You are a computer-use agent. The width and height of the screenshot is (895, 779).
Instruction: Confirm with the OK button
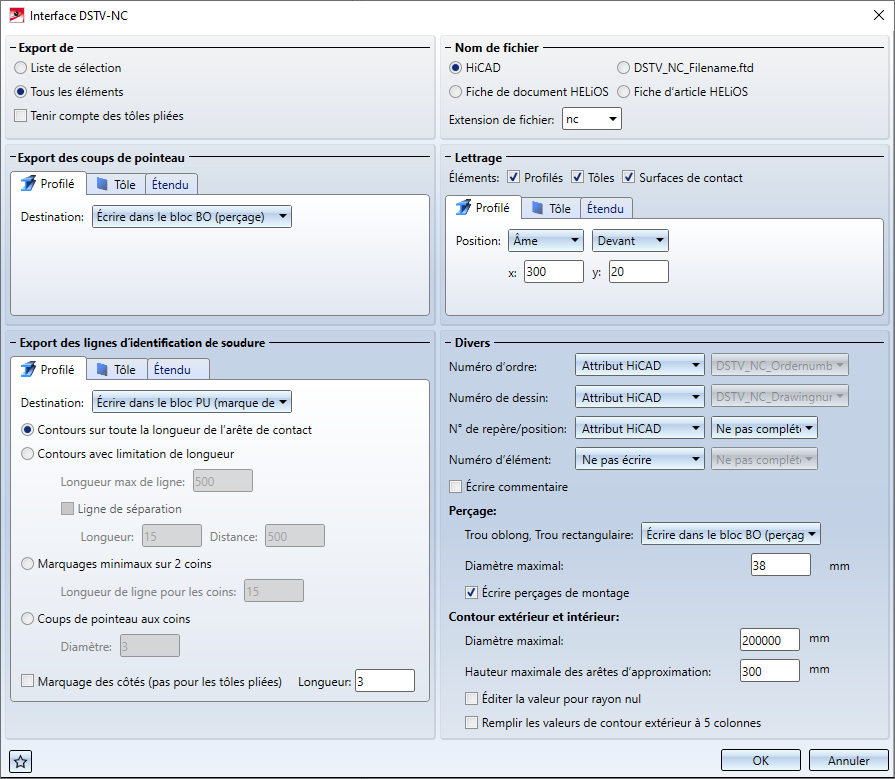[761, 761]
